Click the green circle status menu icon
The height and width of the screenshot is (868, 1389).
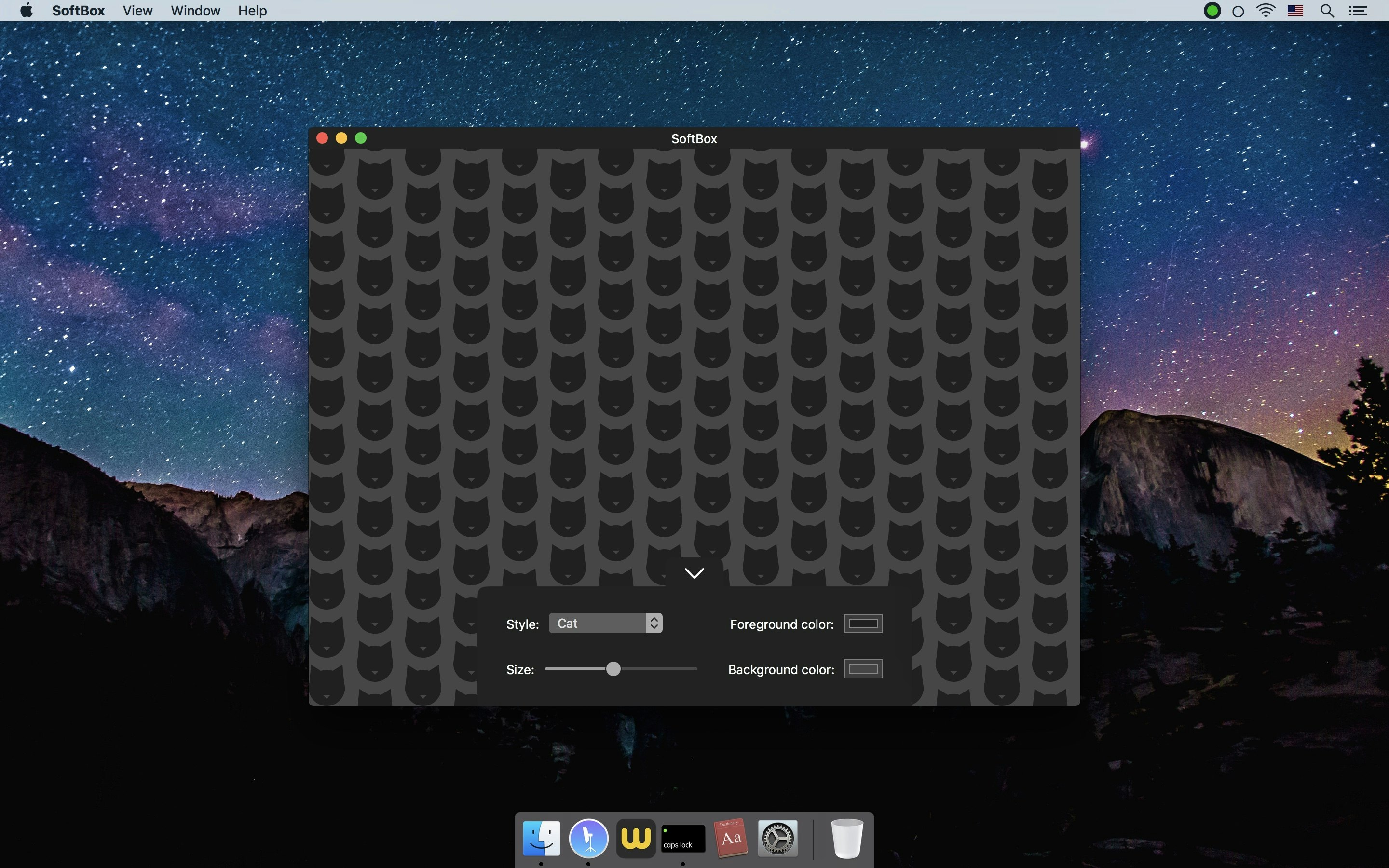coord(1212,11)
